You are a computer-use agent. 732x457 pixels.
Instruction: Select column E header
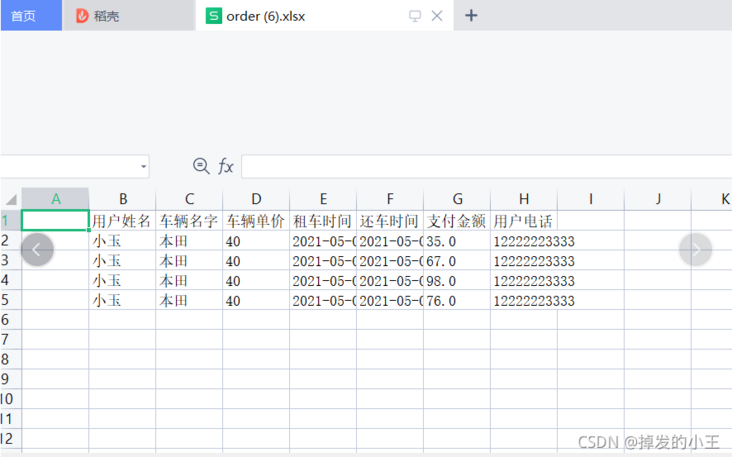pyautogui.click(x=323, y=199)
